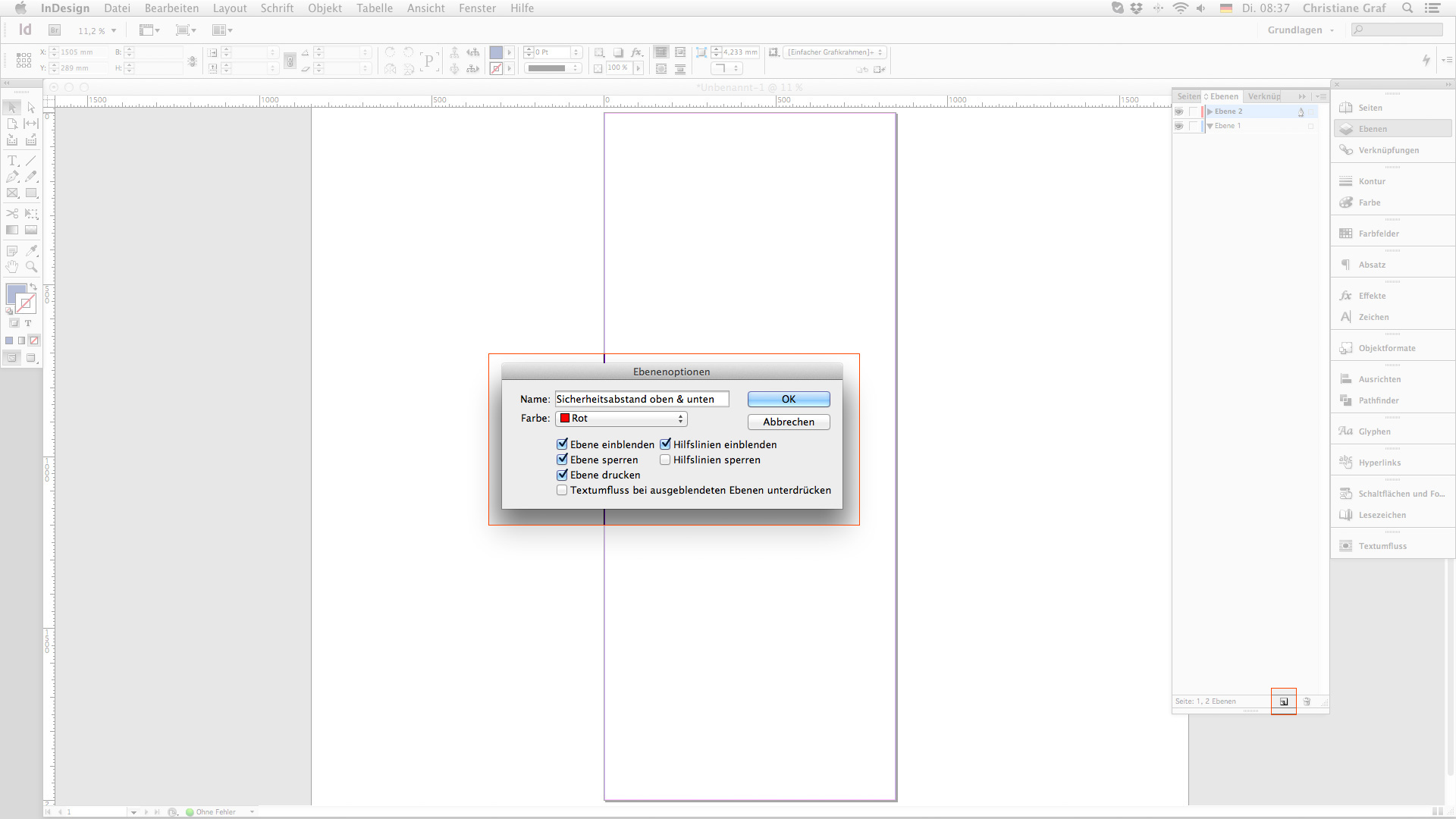Screen dimensions: 1456x819
Task: Select the Scissors tool
Action: tap(12, 214)
